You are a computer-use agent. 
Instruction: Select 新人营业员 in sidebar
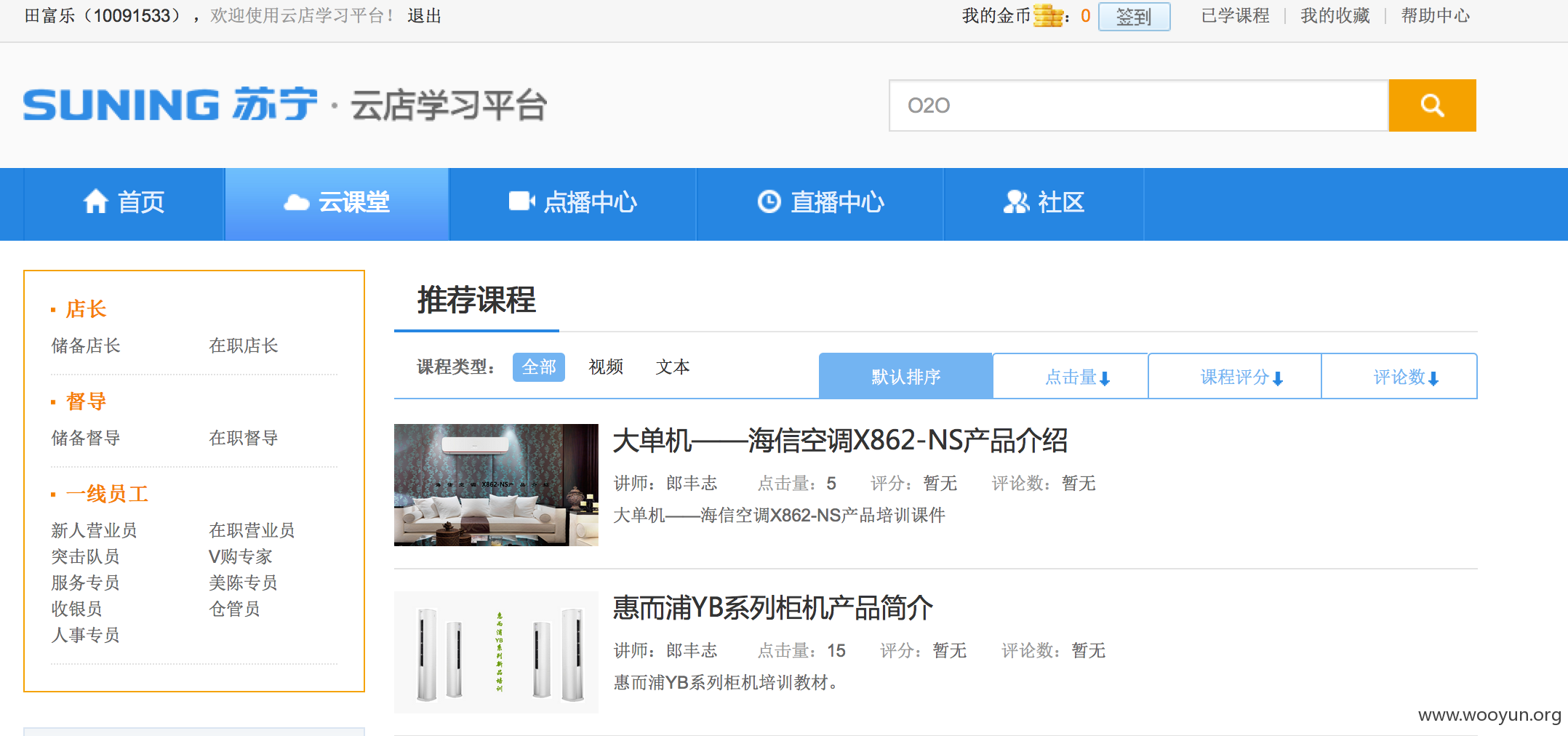(x=94, y=530)
